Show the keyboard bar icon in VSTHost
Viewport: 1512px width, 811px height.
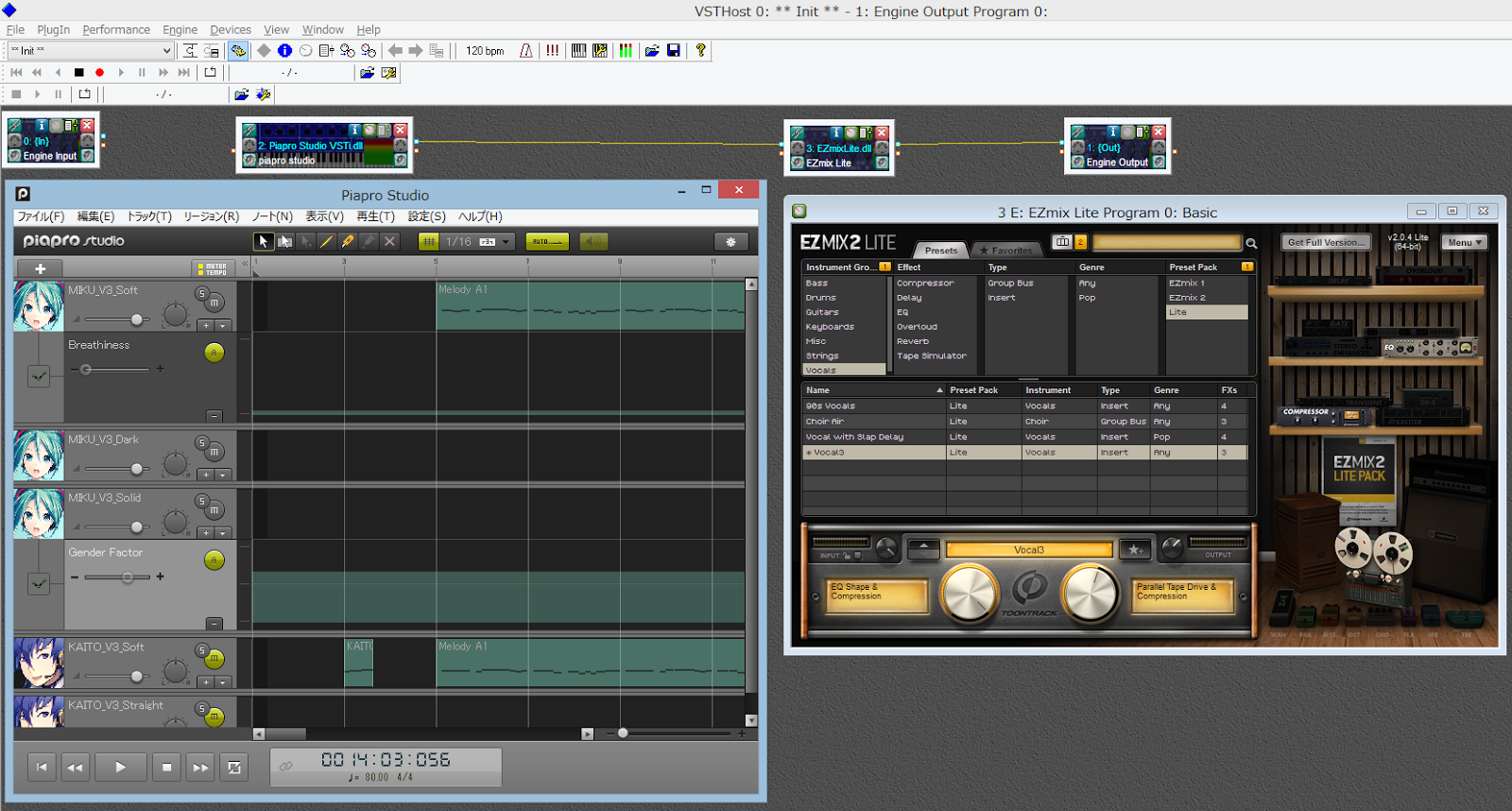pos(578,50)
